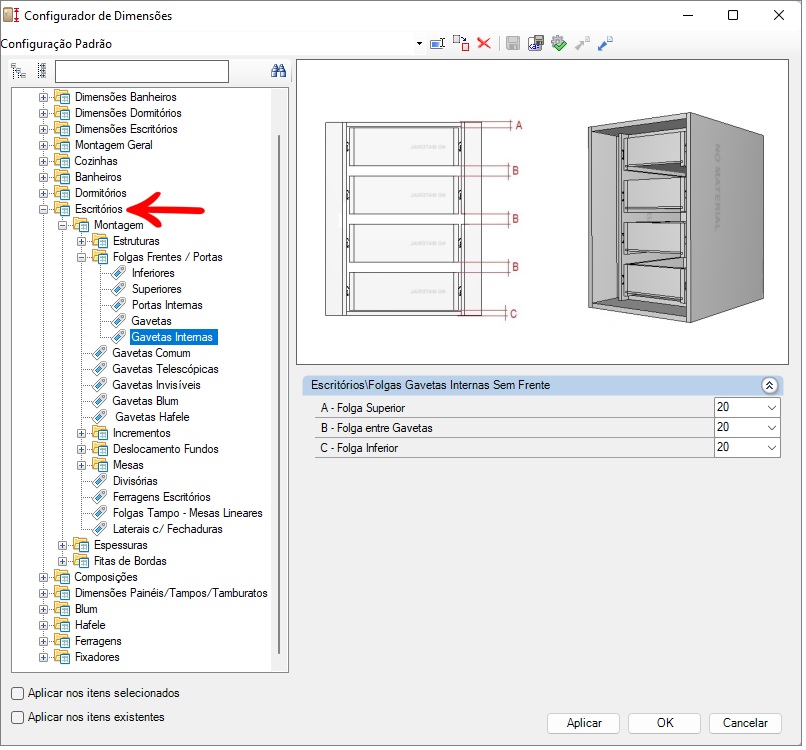Select the Gavetas item under Folgas Frentes
Image resolution: width=806 pixels, height=750 pixels.
[151, 321]
